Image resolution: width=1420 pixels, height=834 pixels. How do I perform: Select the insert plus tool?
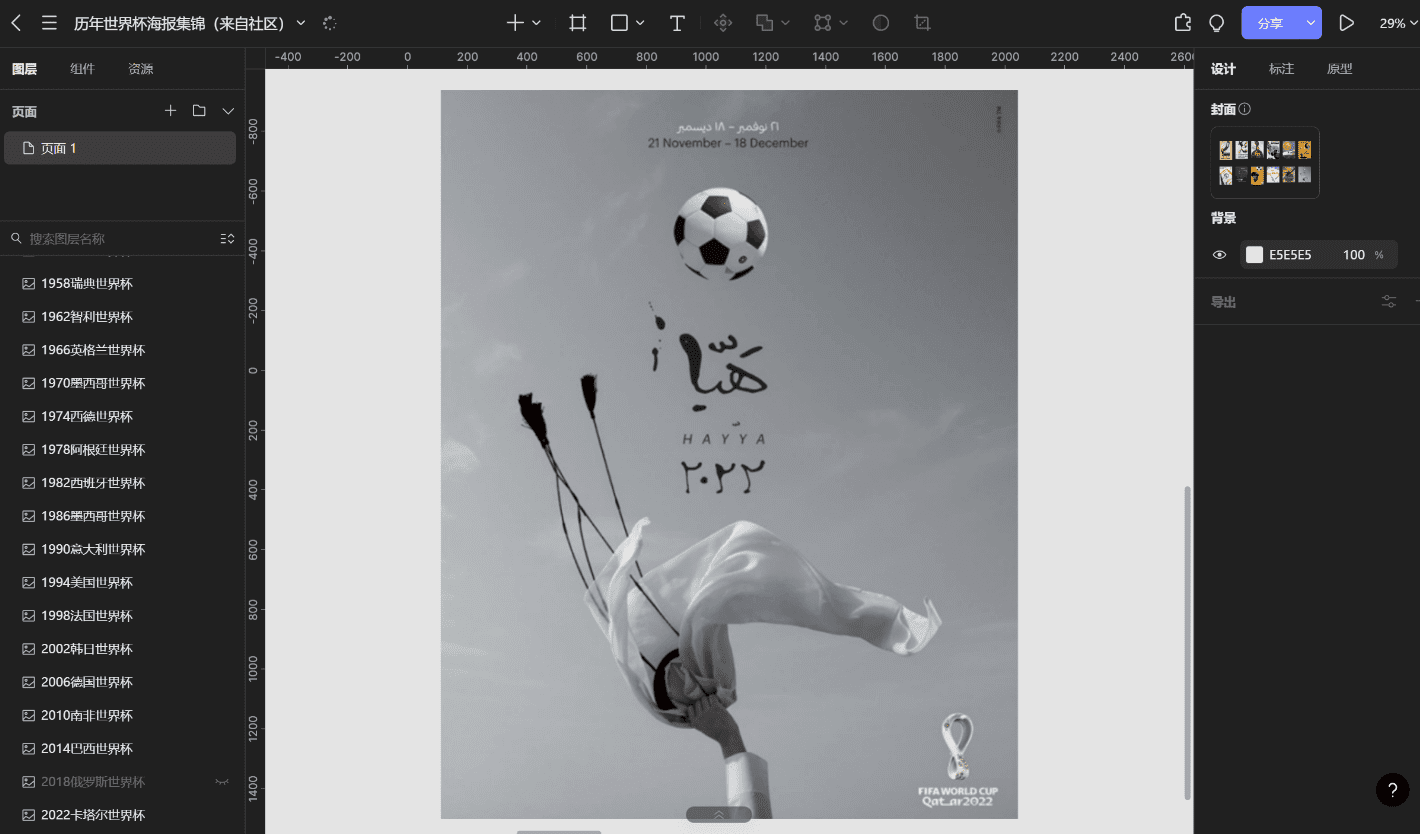coord(515,23)
